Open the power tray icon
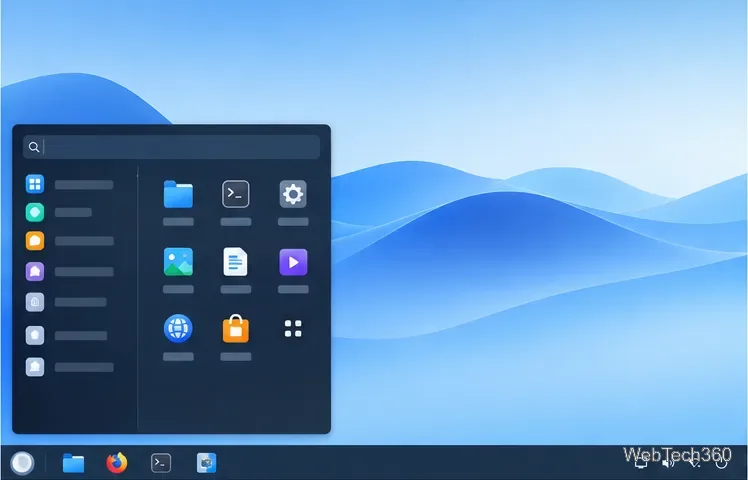The image size is (748, 480). [722, 463]
